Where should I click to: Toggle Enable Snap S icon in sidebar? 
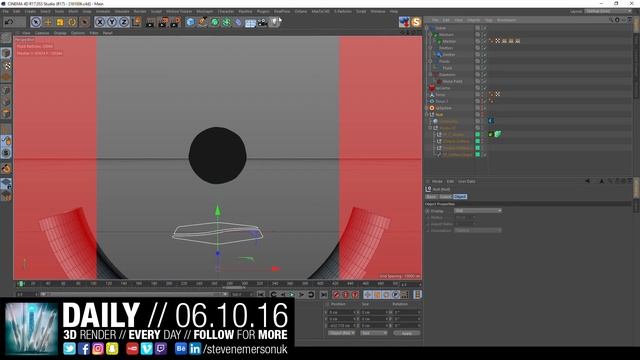[x=6, y=153]
